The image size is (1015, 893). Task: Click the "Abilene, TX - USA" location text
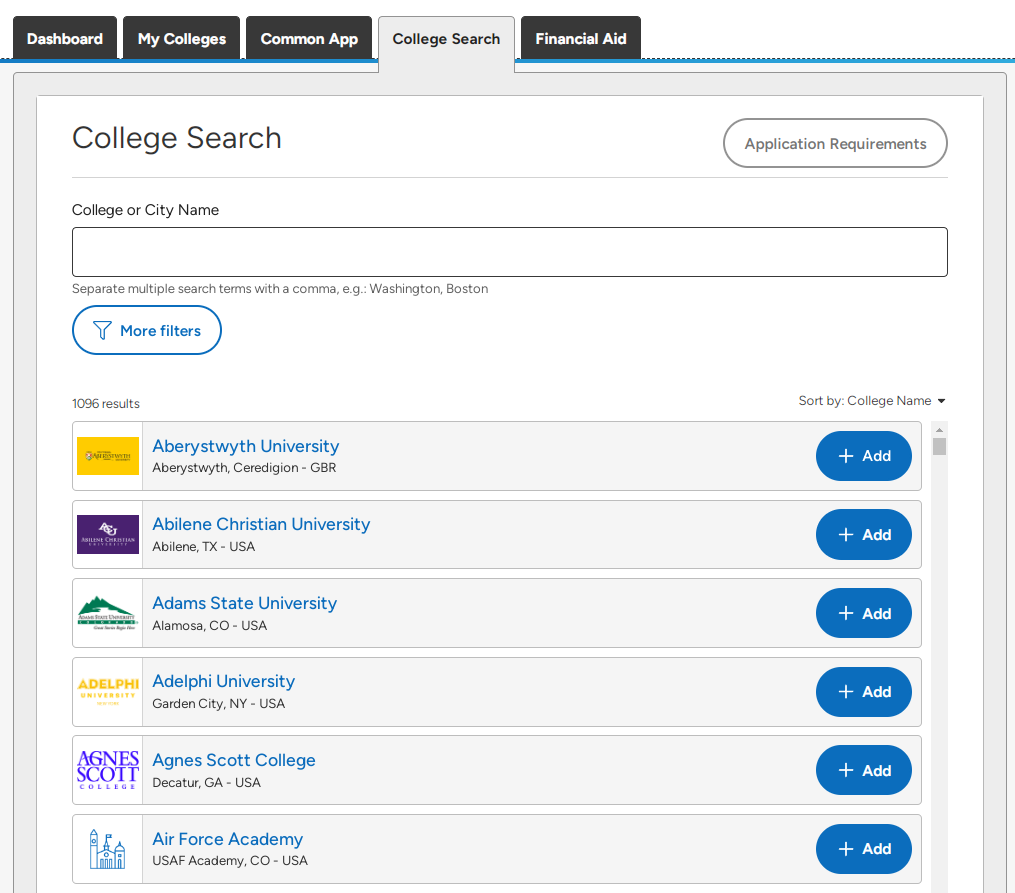coord(203,547)
